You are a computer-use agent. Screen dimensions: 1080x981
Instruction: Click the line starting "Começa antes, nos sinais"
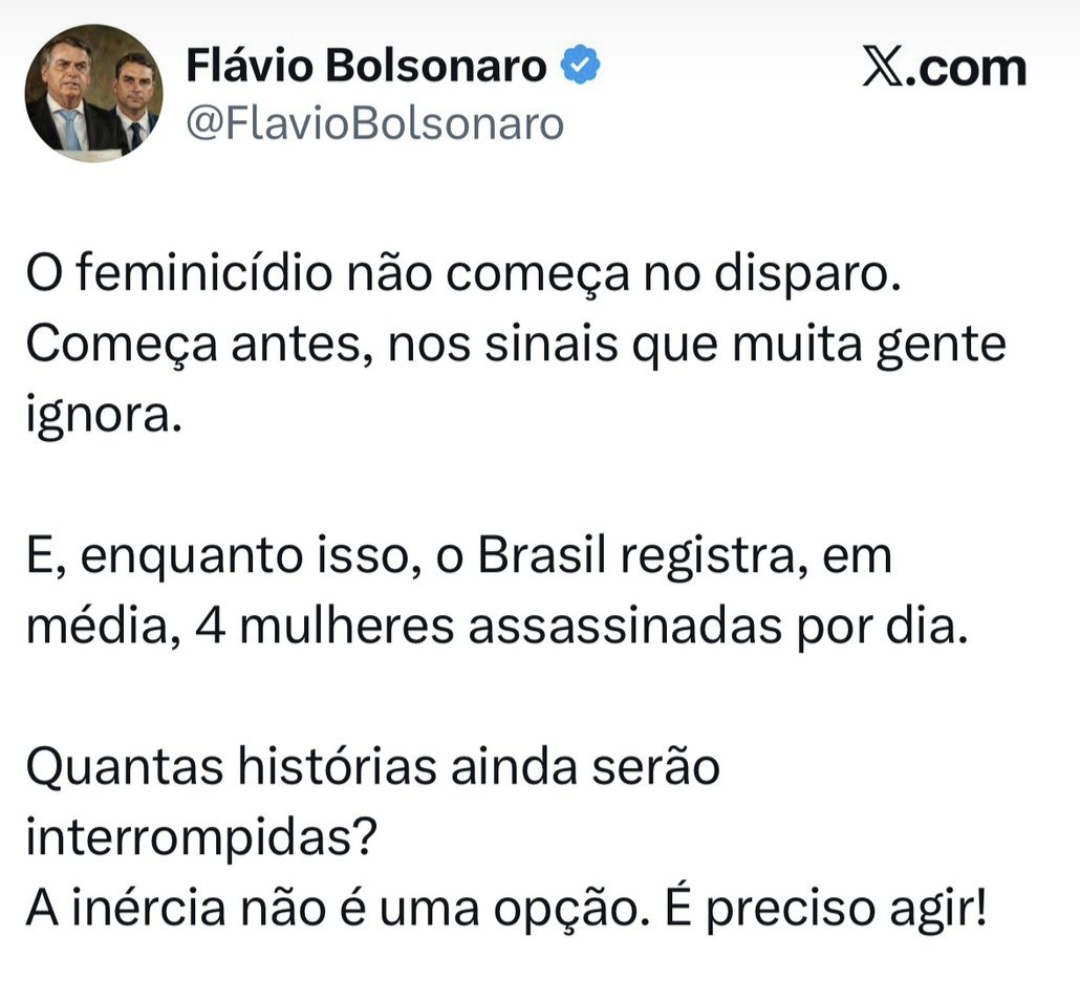[x=514, y=344]
